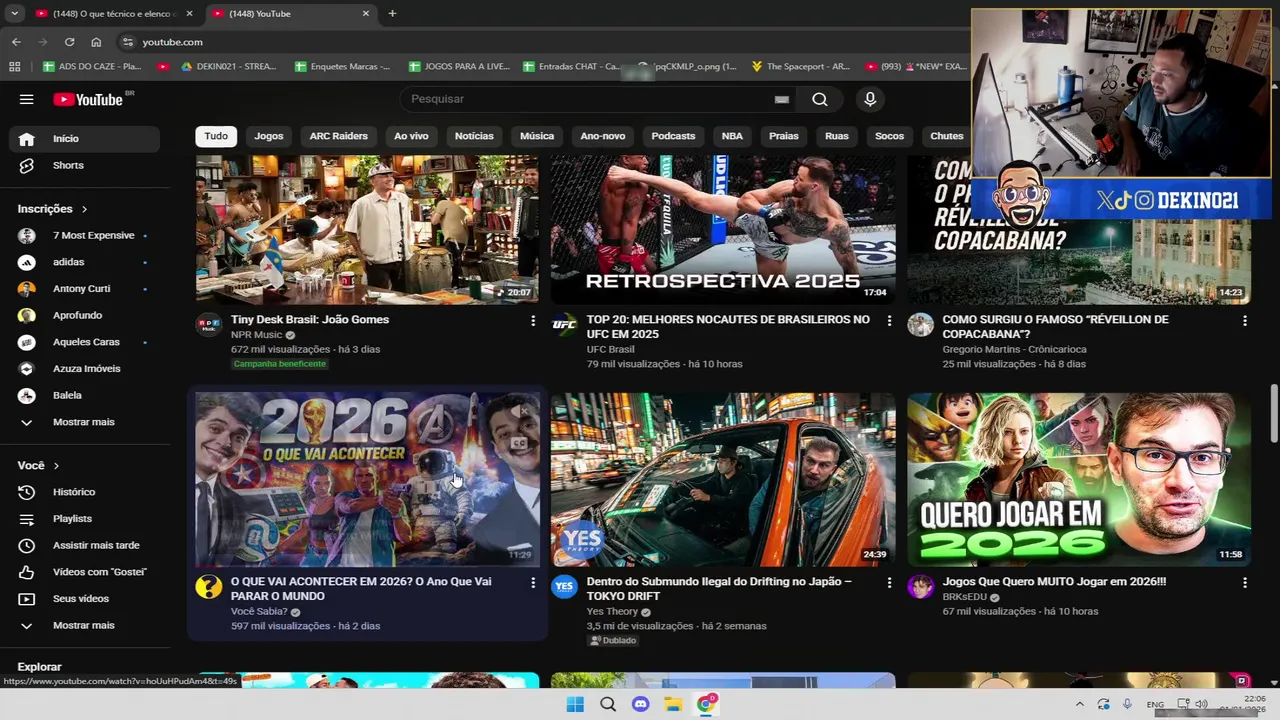Click browser home button
1280x720 pixels.
96,42
